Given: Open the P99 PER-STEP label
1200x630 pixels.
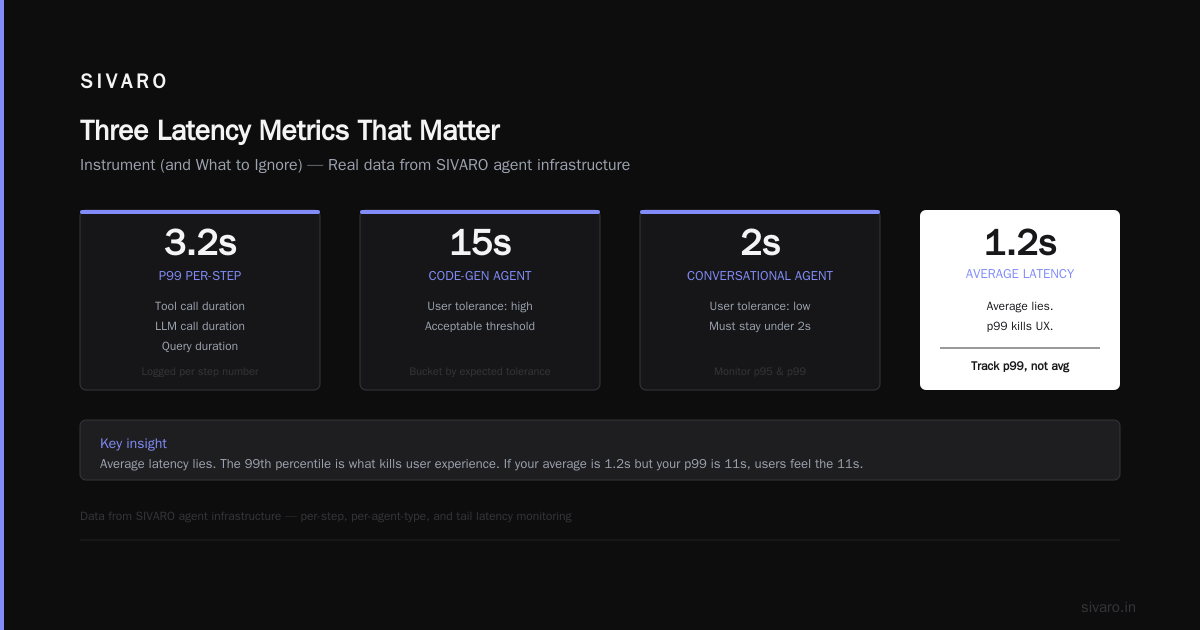Looking at the screenshot, I should click(200, 276).
